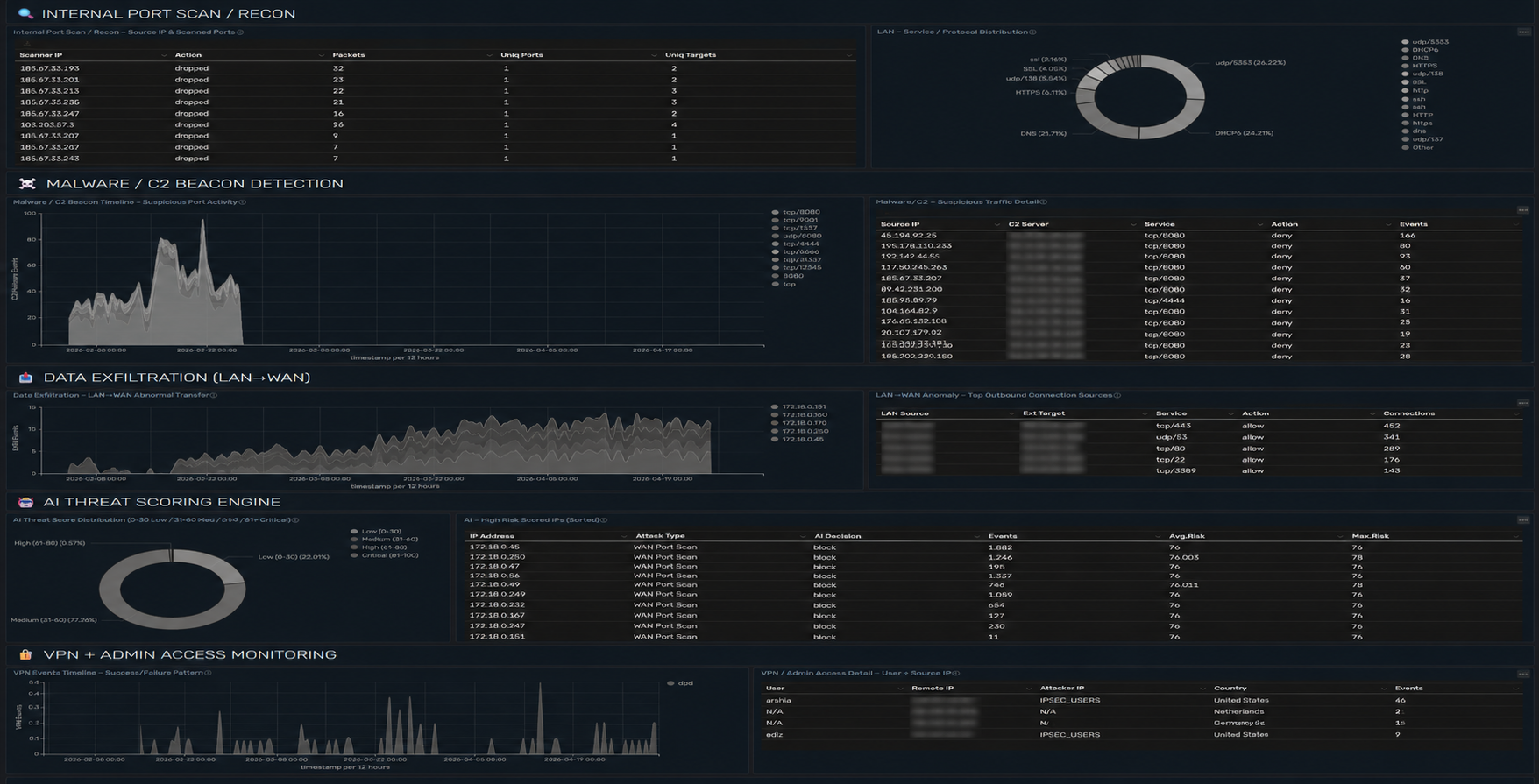
Task: Click the Medium (31-60) (77.26%) donut label
Action: [x=53, y=620]
